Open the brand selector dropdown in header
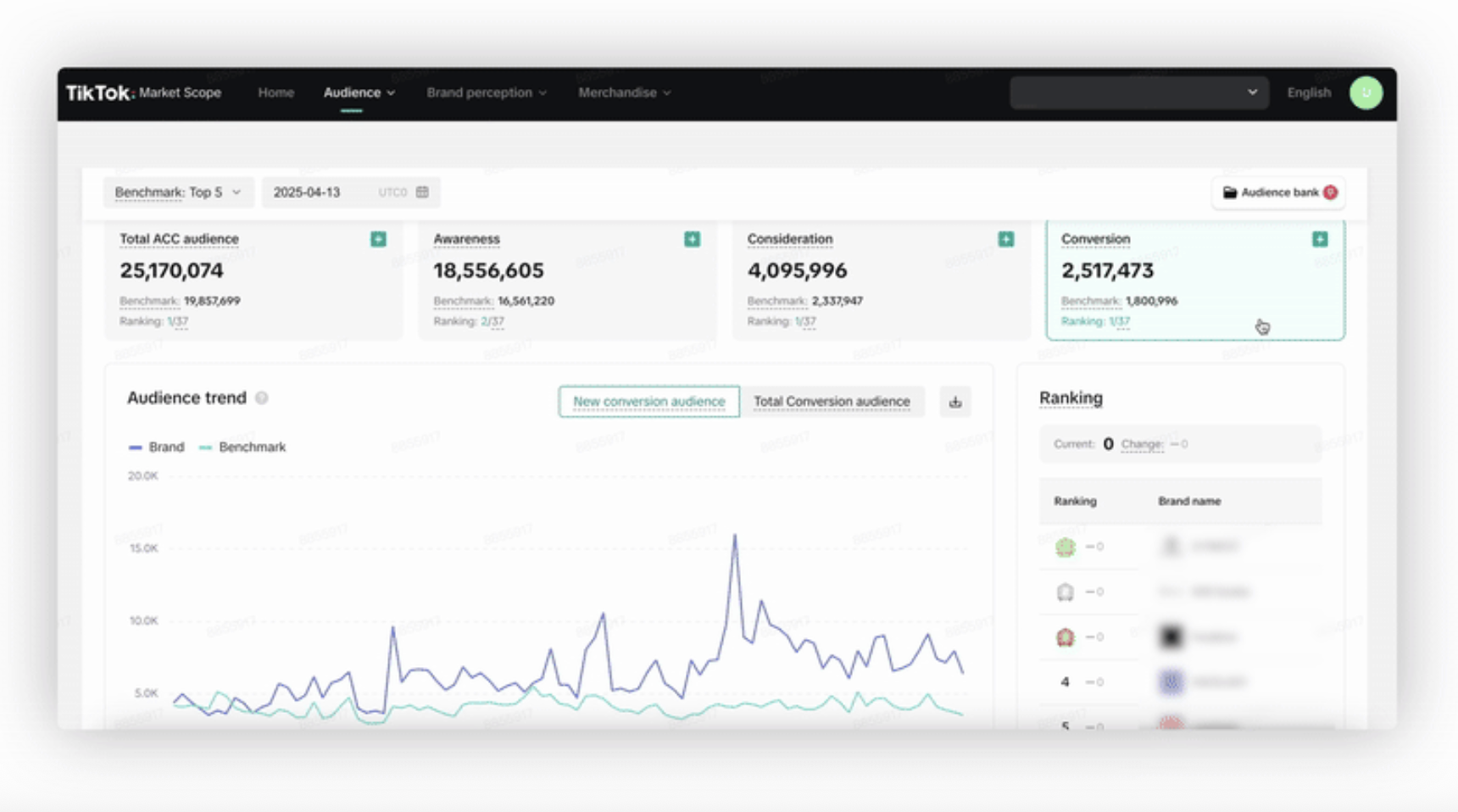 [x=1138, y=92]
